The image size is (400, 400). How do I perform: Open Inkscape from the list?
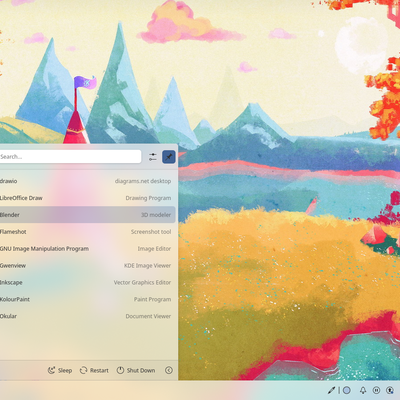click(87, 282)
